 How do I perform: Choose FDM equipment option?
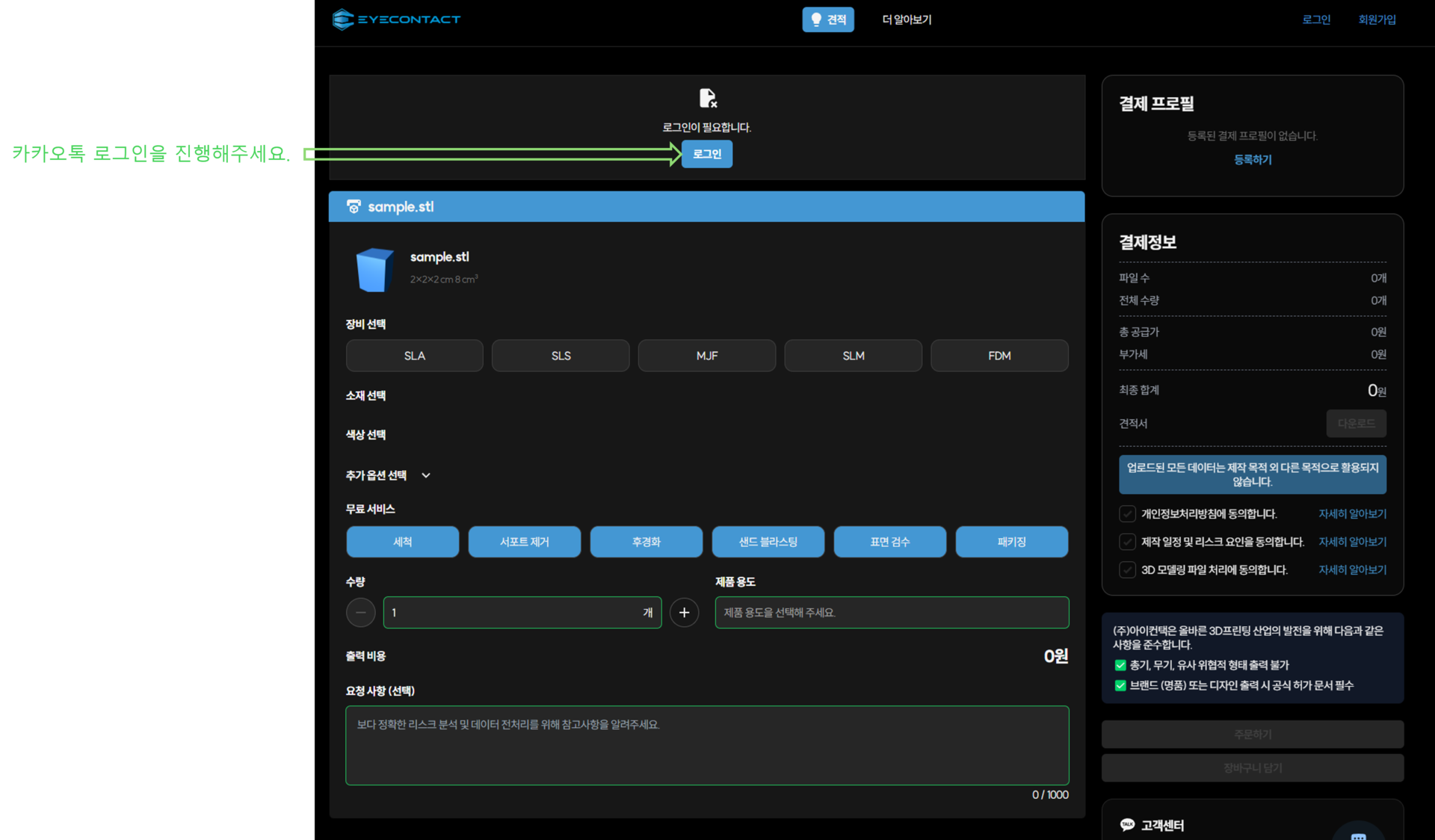[999, 356]
